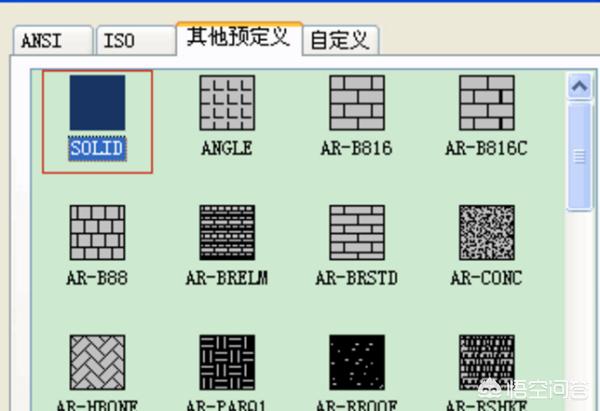
Task: Choose the AR-B88 block pattern swatch
Action: pos(97,232)
